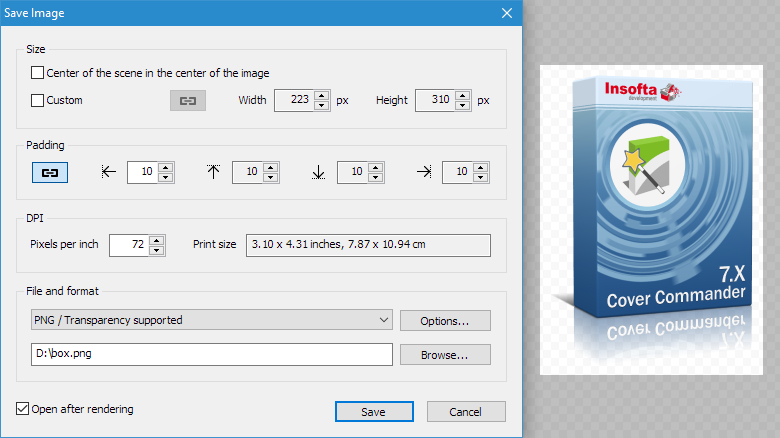
Task: Increase Height with the up spinner
Action: tap(463, 96)
